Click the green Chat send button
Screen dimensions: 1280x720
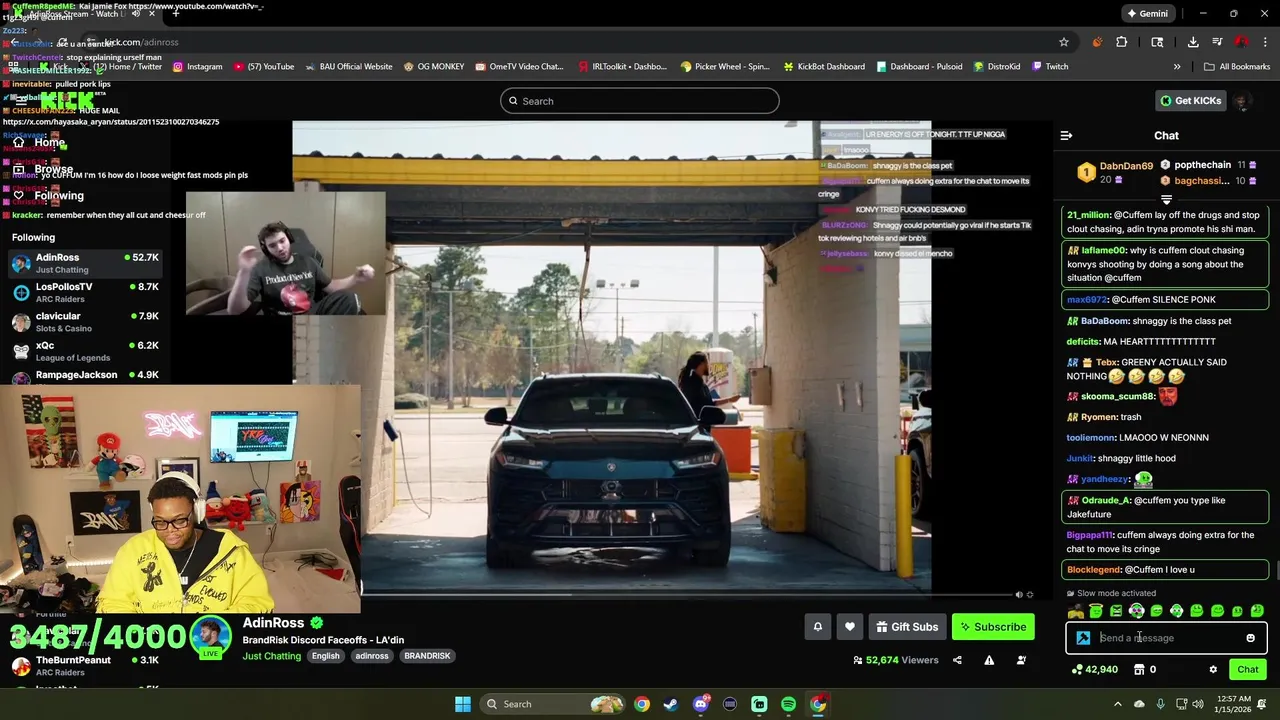coord(1248,670)
